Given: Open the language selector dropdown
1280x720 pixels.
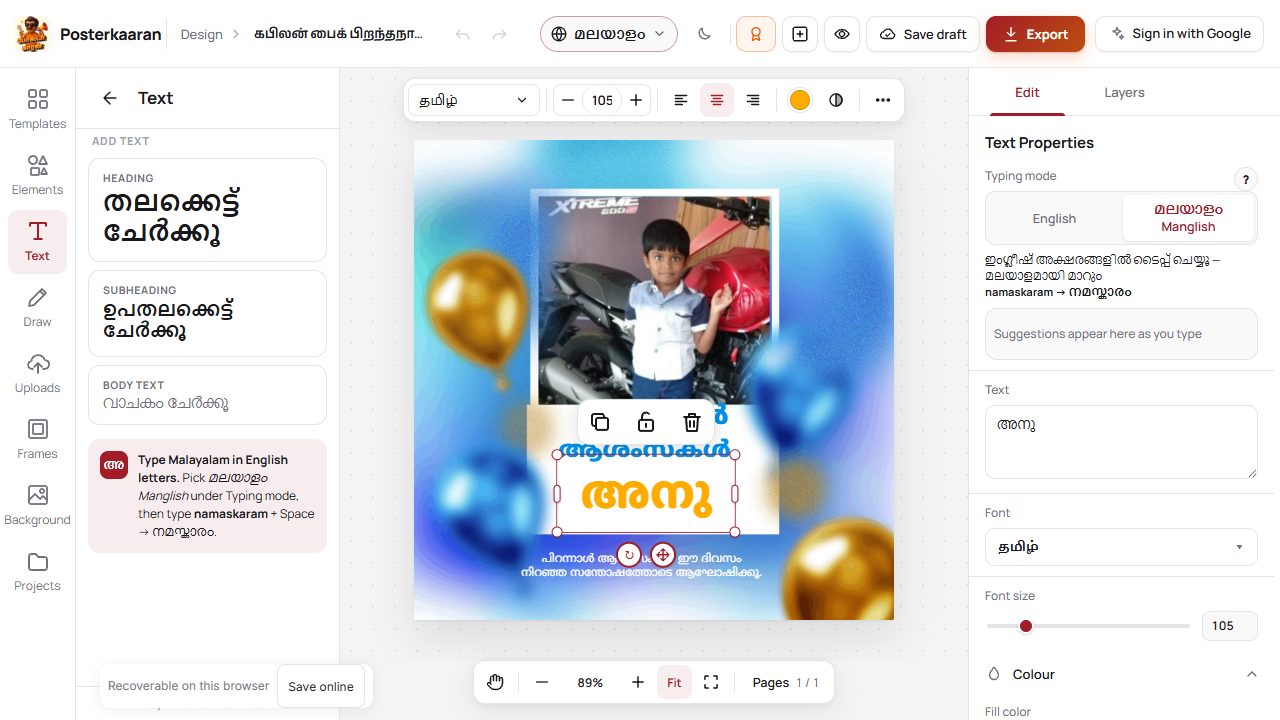Looking at the screenshot, I should coord(609,34).
